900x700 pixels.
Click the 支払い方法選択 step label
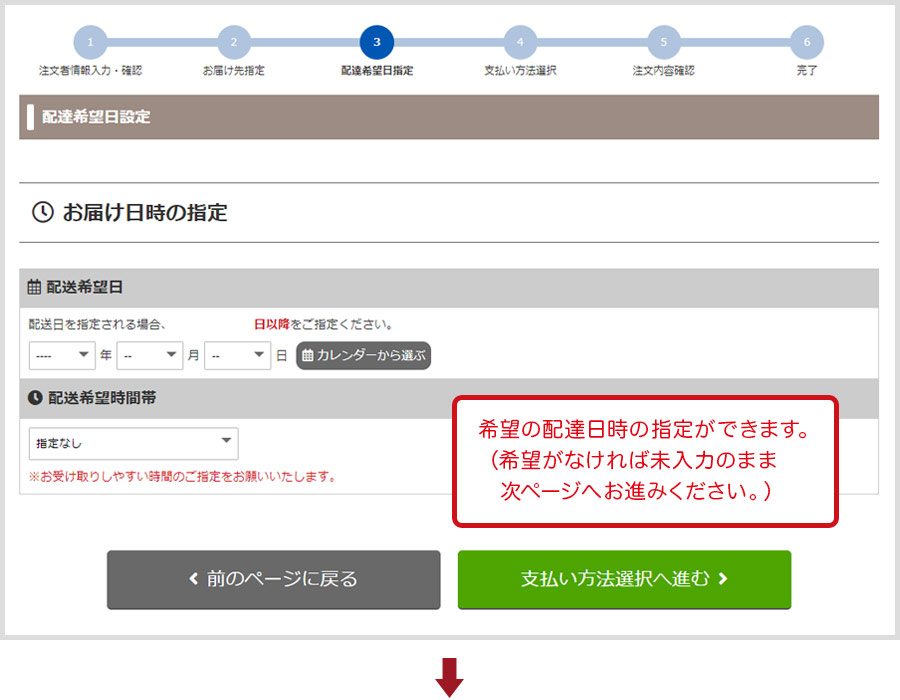pos(520,71)
